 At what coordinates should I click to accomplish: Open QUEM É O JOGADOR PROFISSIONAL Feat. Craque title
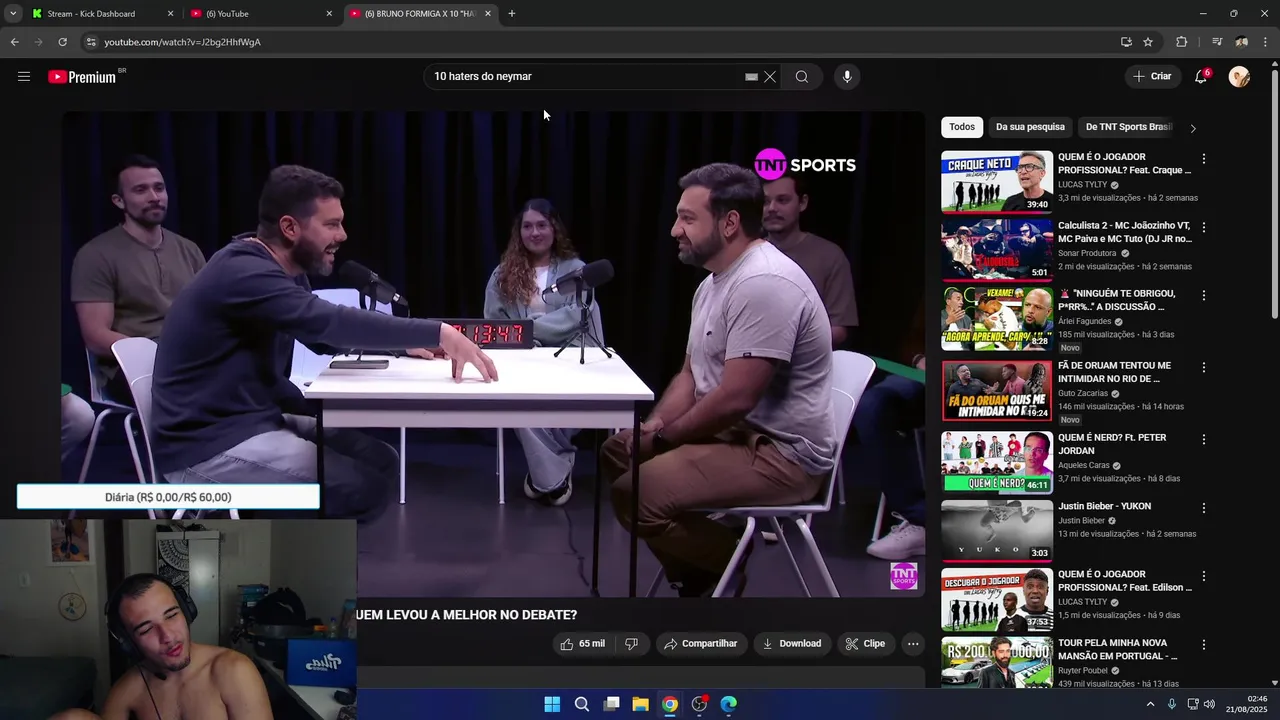pyautogui.click(x=1124, y=164)
